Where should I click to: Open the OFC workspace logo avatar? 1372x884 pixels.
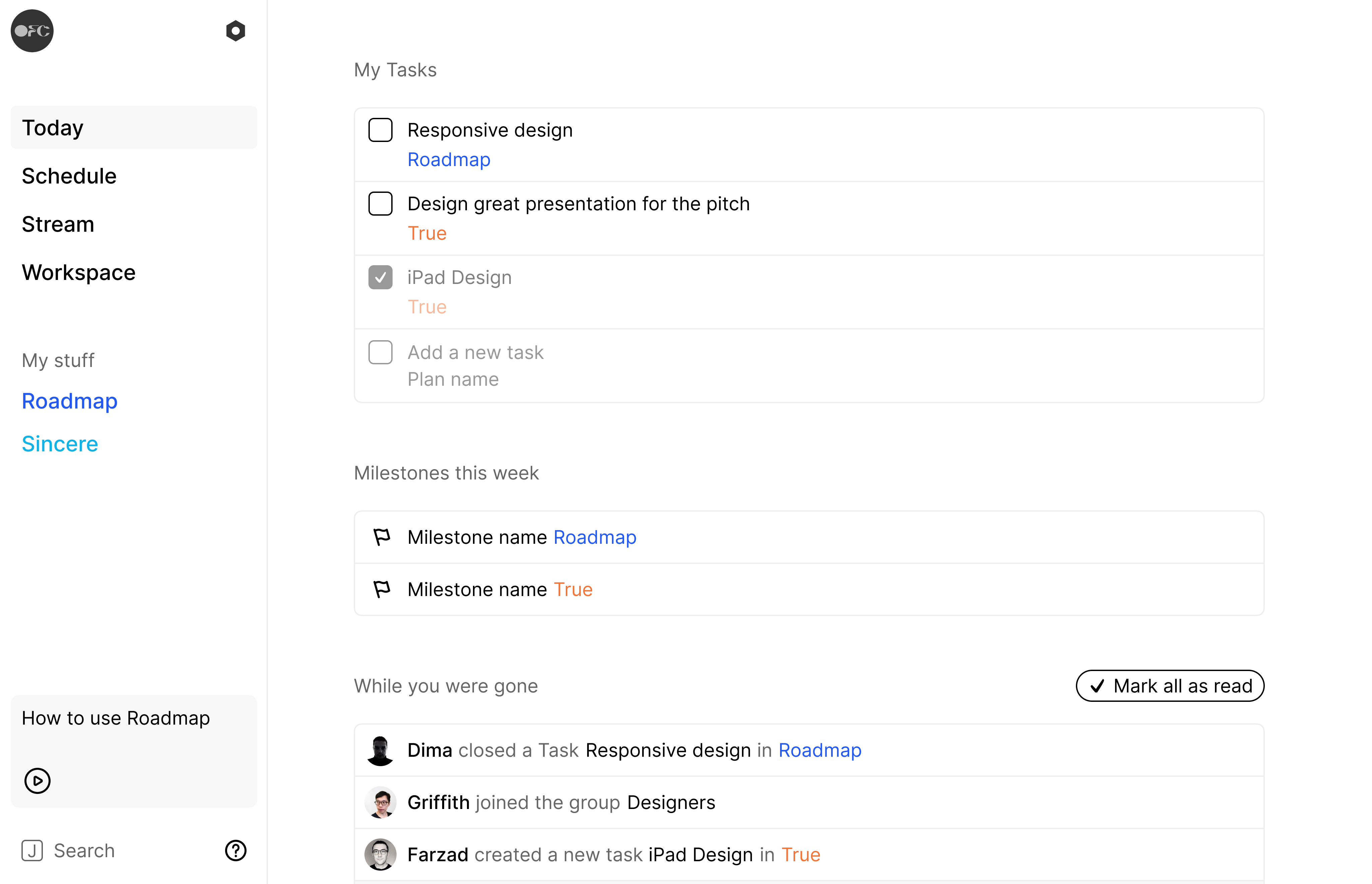pyautogui.click(x=32, y=31)
